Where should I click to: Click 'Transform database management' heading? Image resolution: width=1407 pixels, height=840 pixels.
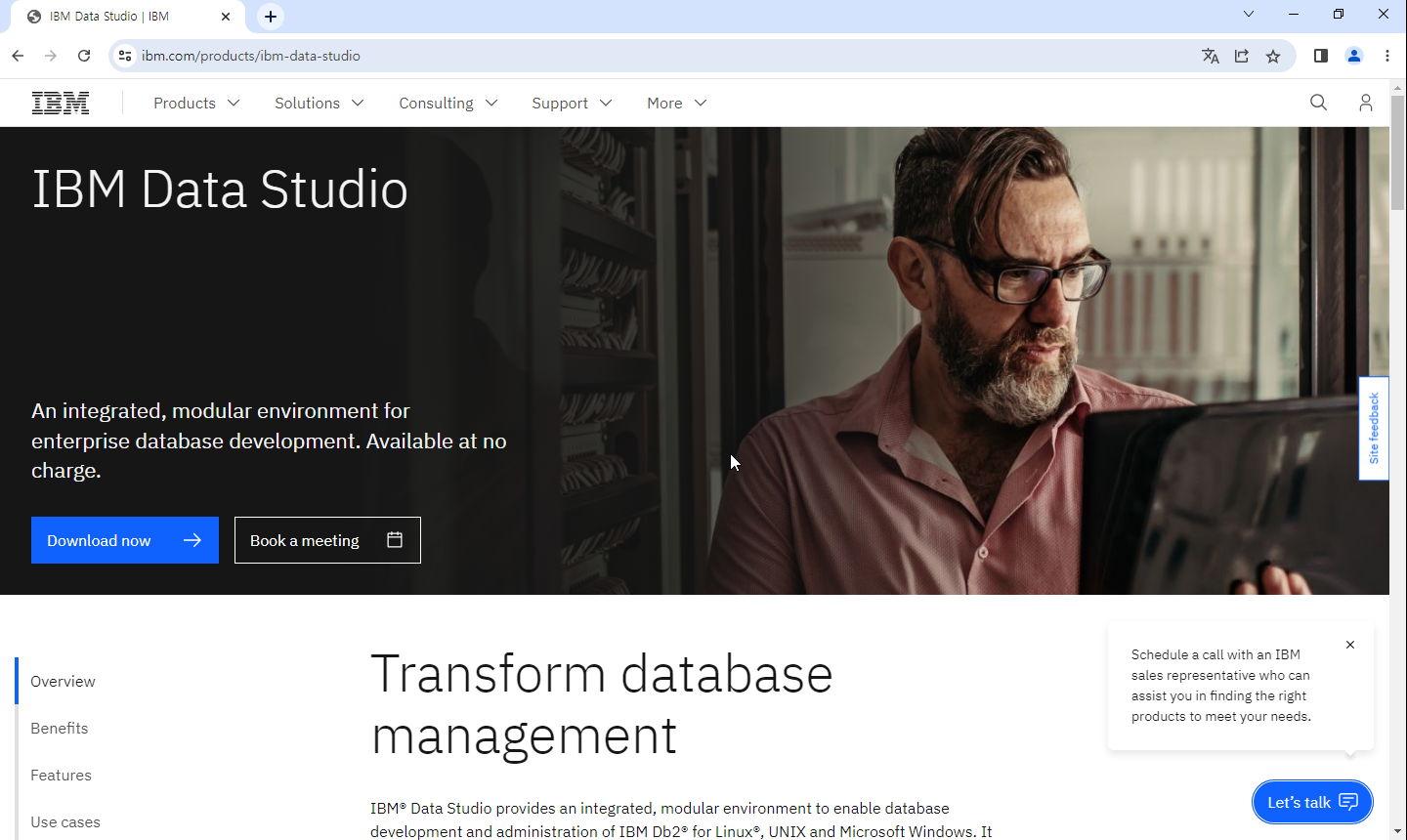[602, 704]
